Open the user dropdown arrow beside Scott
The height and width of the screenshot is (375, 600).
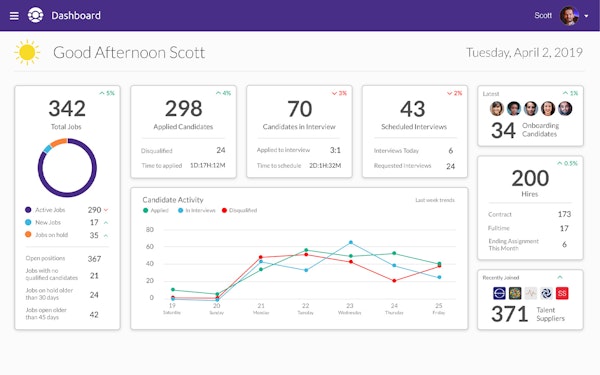pyautogui.click(x=586, y=16)
